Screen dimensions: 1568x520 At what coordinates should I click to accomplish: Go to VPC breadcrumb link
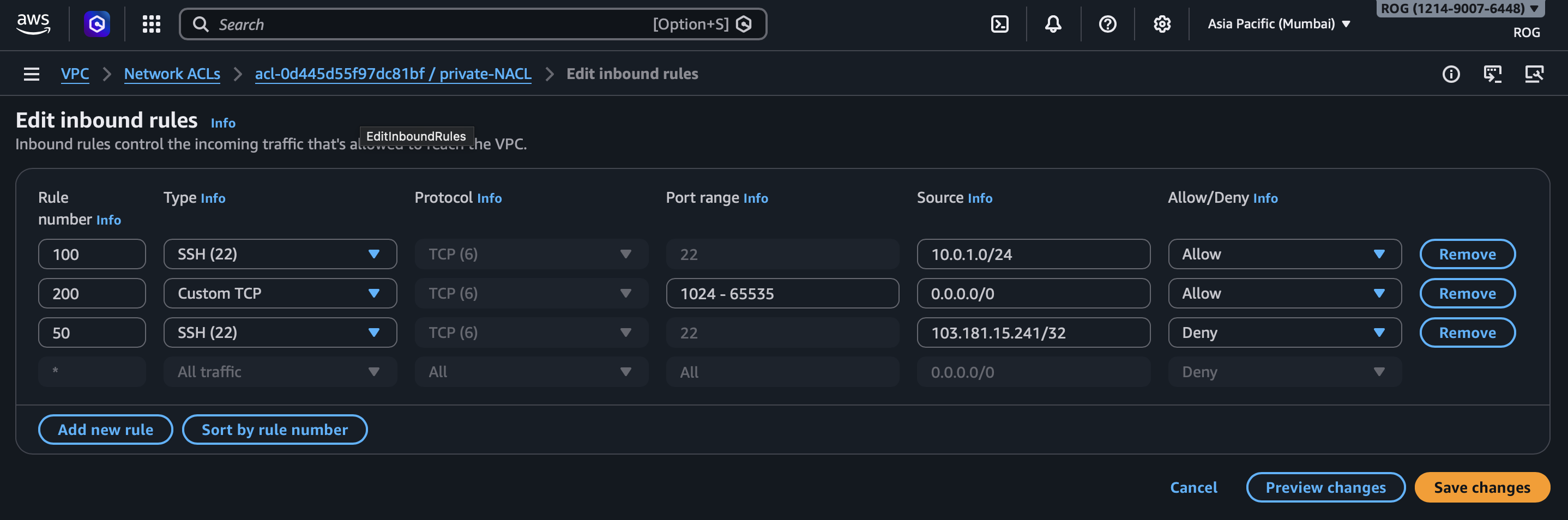(75, 74)
